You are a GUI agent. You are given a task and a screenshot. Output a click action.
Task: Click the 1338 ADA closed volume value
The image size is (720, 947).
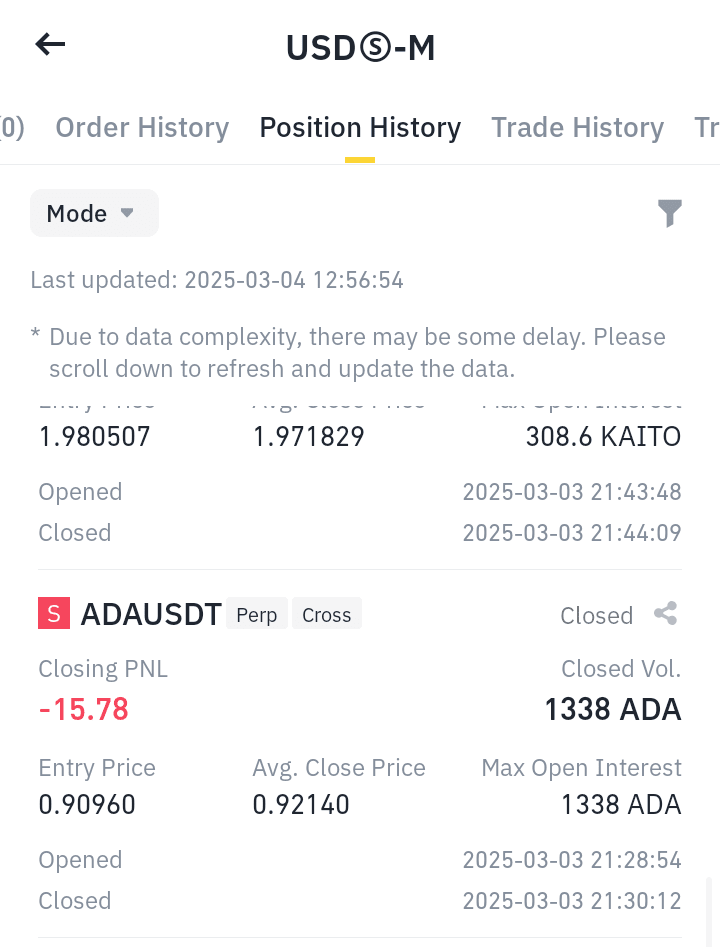point(612,709)
